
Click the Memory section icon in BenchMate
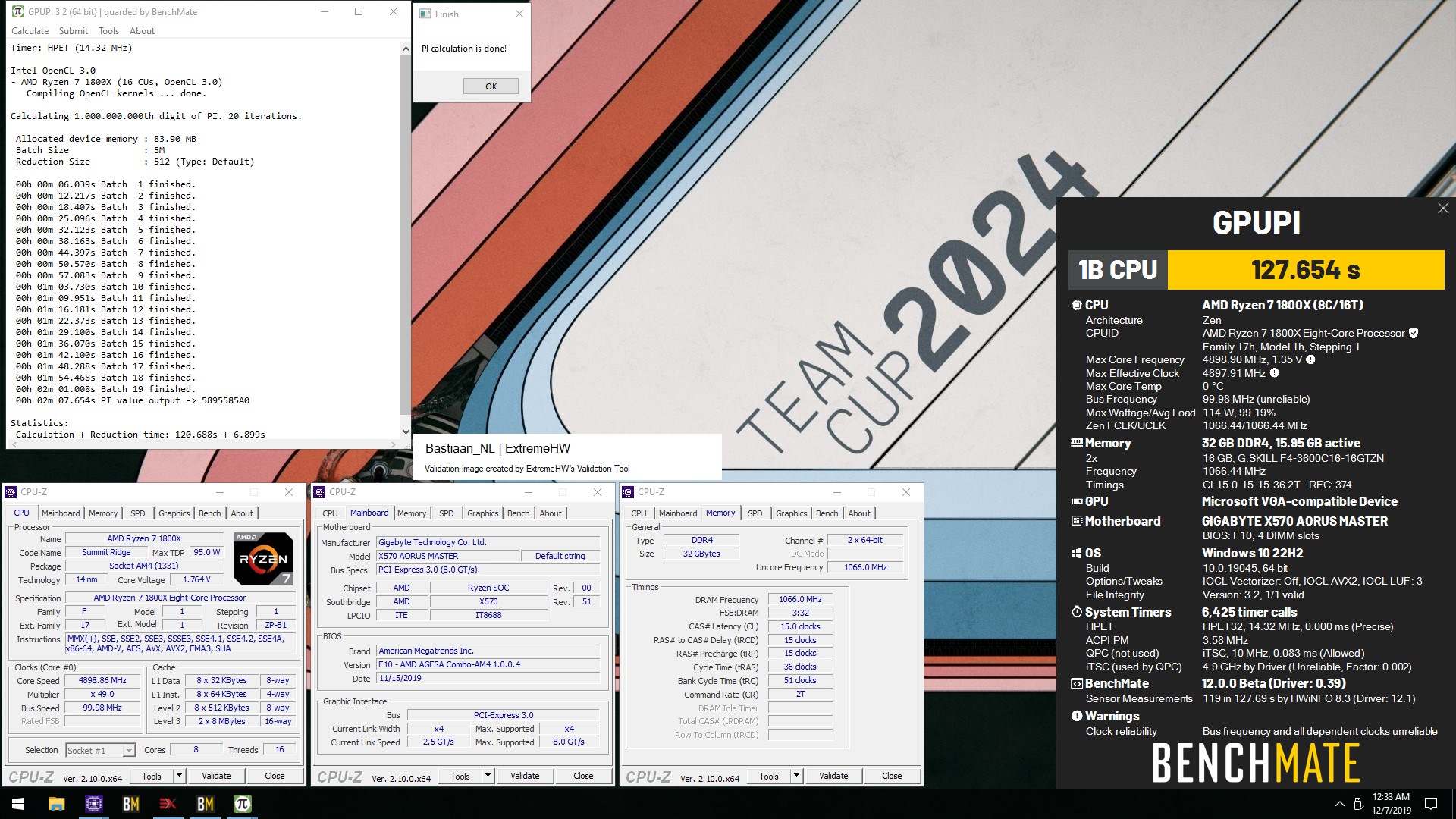click(1076, 443)
